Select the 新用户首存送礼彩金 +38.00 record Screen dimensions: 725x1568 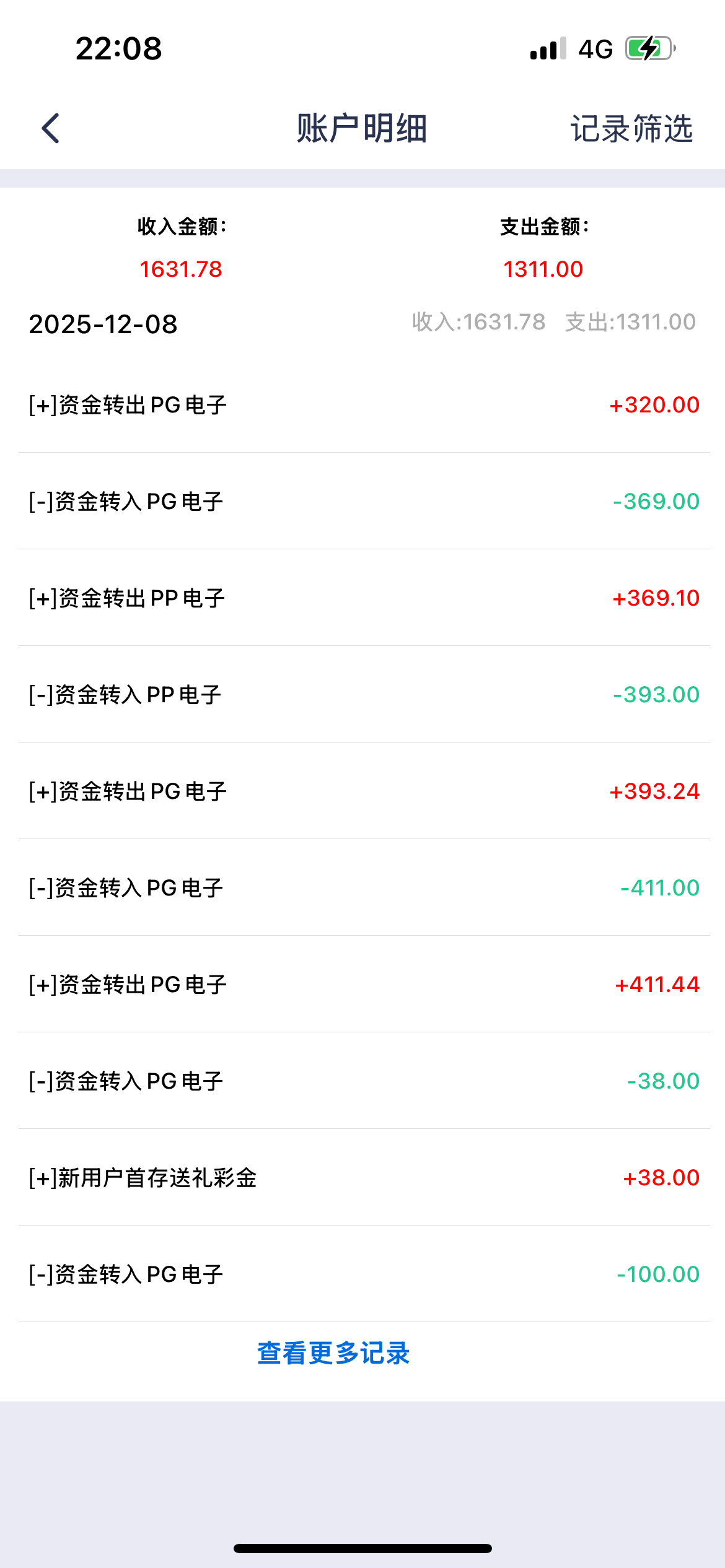tap(362, 1178)
